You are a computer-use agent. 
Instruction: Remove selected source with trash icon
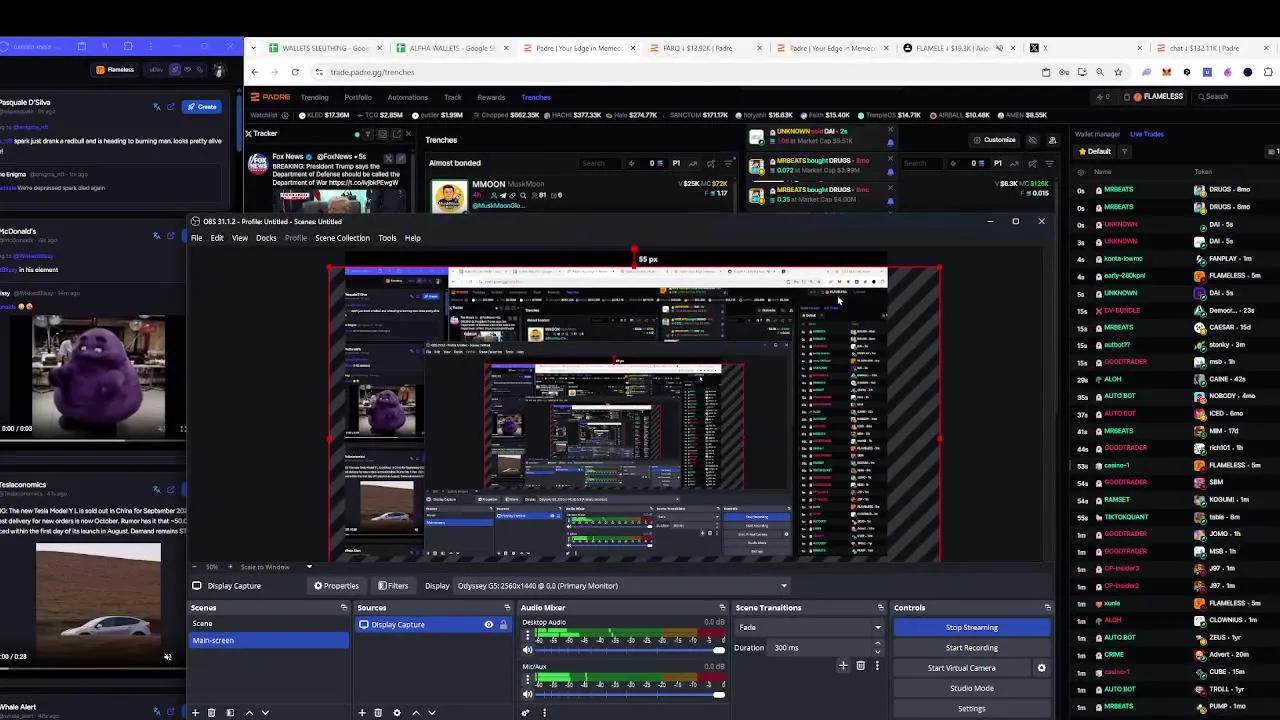(x=378, y=713)
